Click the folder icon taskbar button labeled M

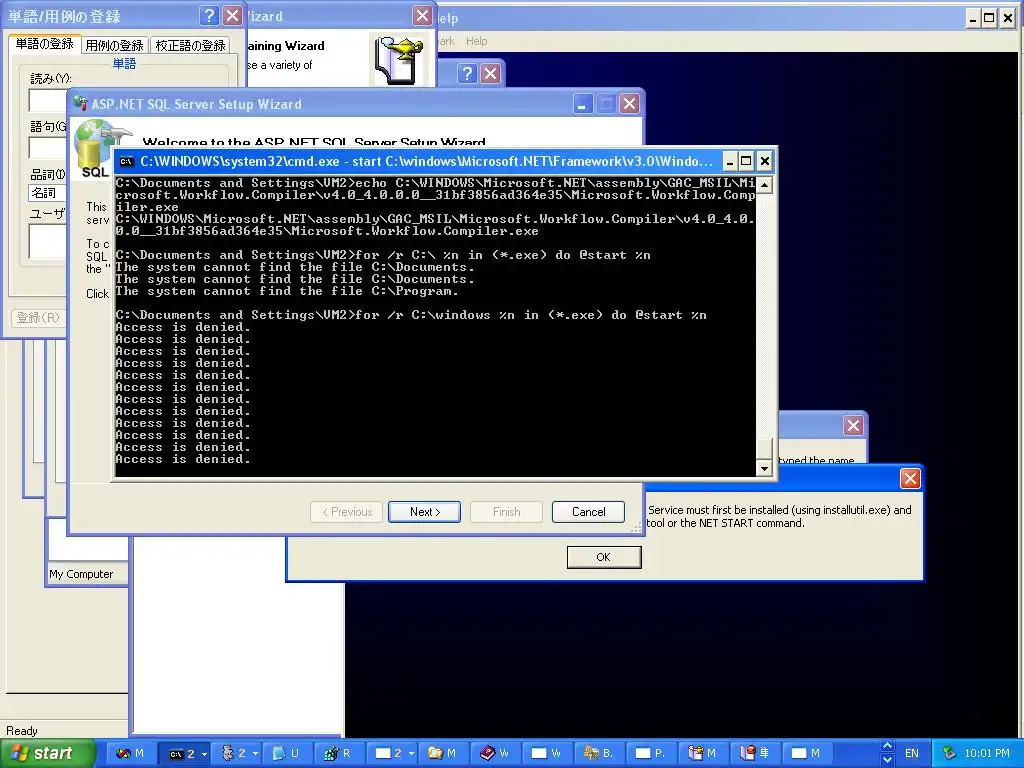click(x=442, y=754)
